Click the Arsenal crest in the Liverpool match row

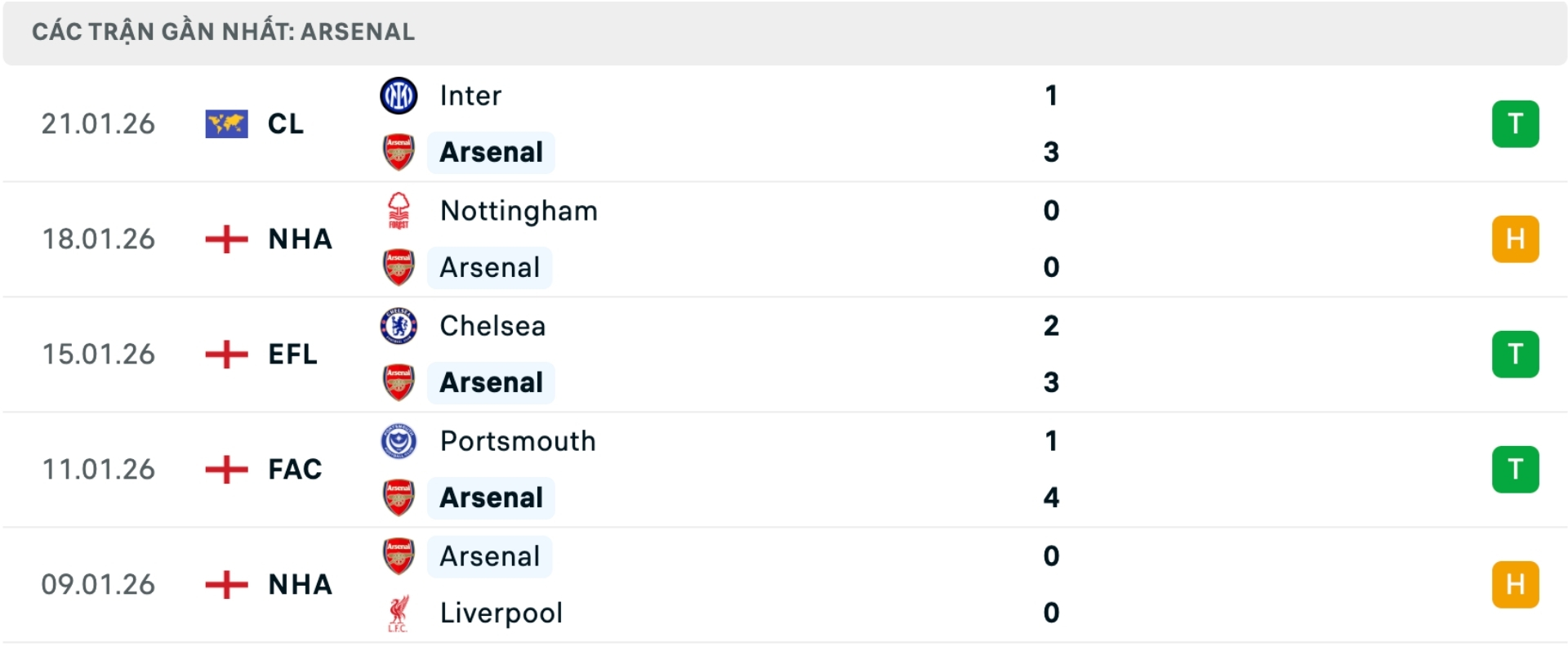(399, 556)
